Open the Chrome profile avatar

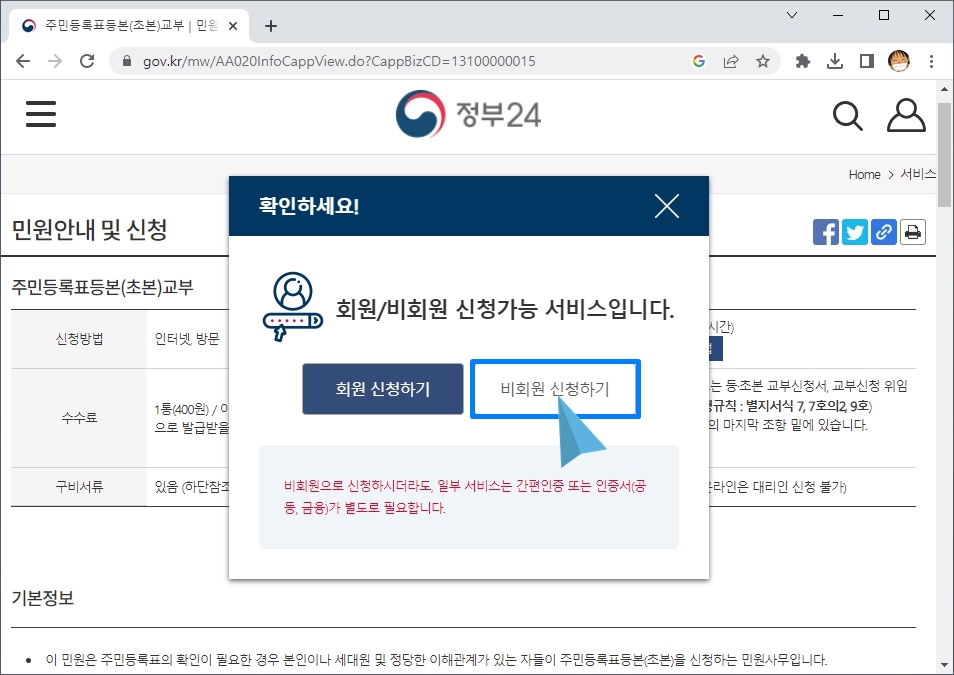point(899,61)
